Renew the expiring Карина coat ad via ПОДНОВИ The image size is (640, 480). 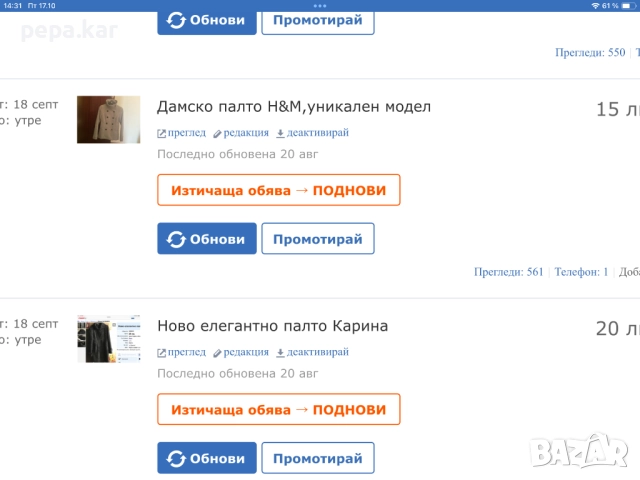coord(278,409)
